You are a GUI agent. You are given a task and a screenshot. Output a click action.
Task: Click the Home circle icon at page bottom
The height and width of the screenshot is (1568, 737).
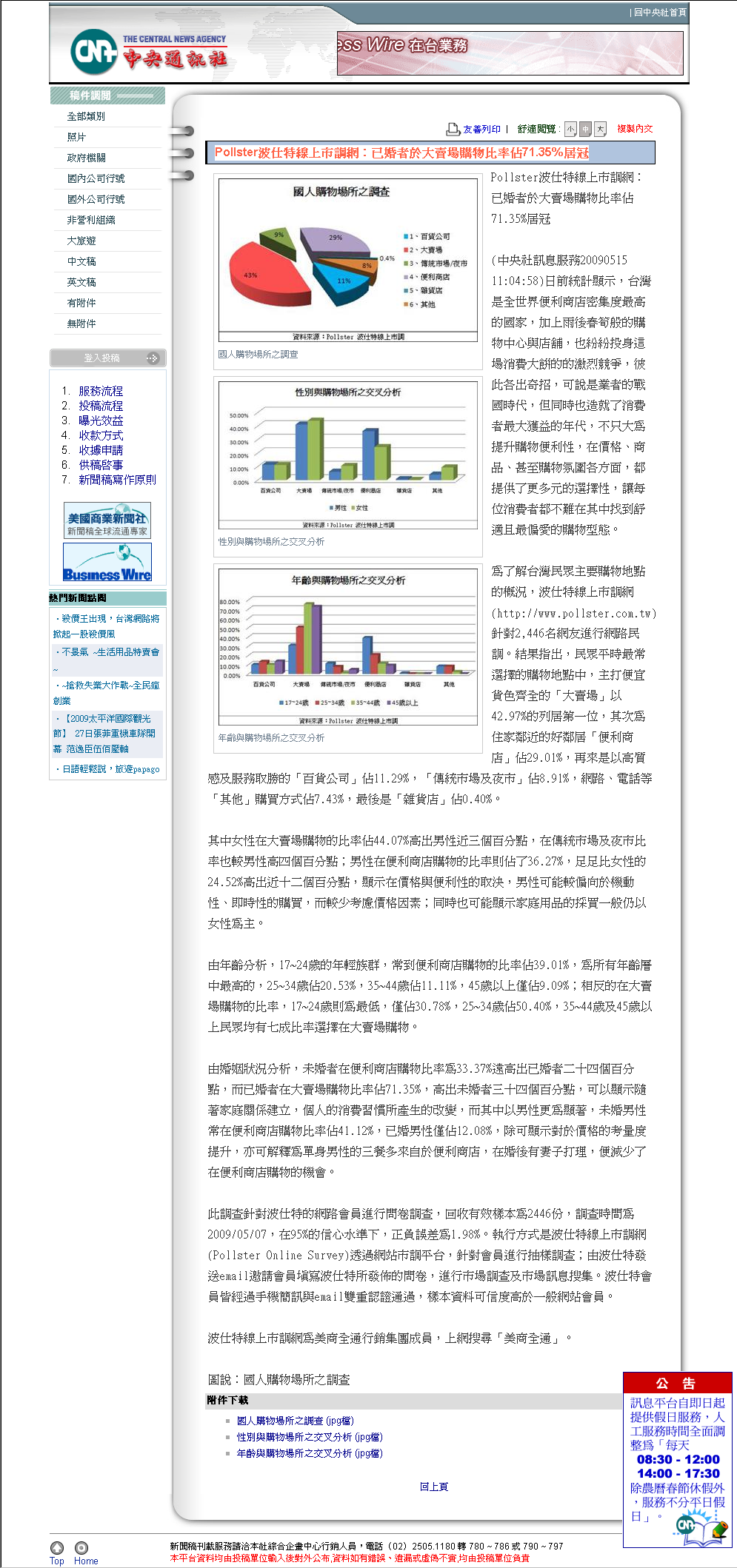pyautogui.click(x=81, y=1547)
